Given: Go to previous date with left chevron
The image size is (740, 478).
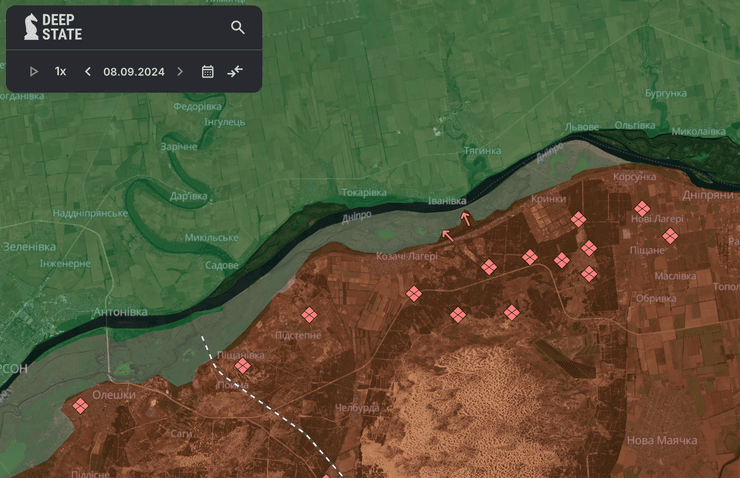Looking at the screenshot, I should tap(88, 71).
